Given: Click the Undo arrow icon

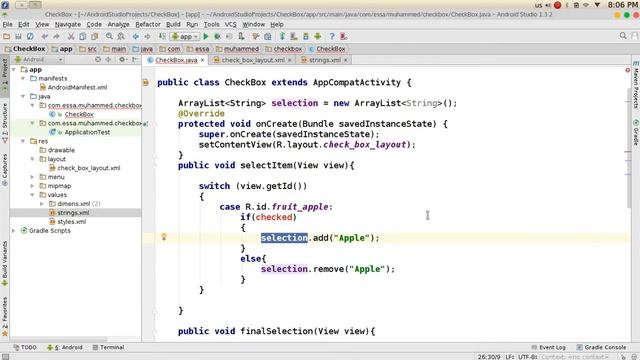Looking at the screenshot, I should pos(44,37).
